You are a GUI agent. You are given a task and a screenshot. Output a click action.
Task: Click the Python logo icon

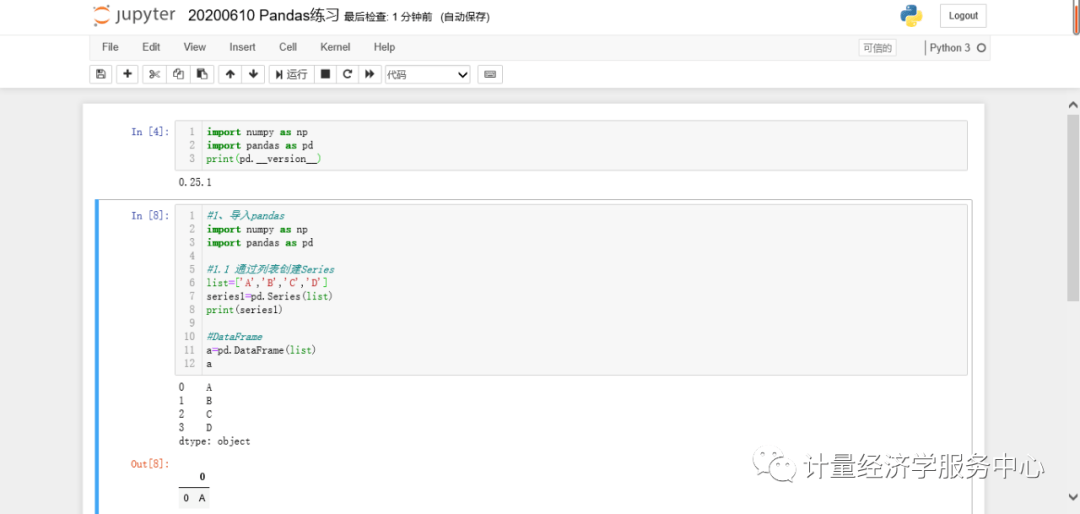click(x=911, y=15)
